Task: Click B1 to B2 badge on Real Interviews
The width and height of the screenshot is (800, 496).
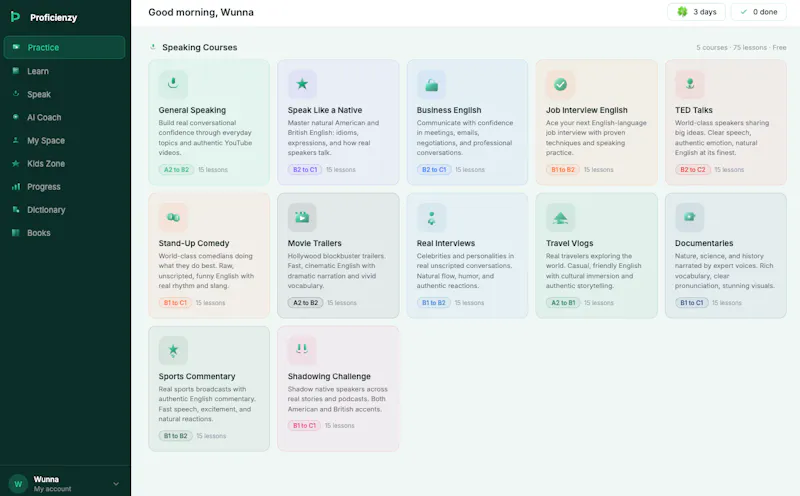Action: (434, 303)
